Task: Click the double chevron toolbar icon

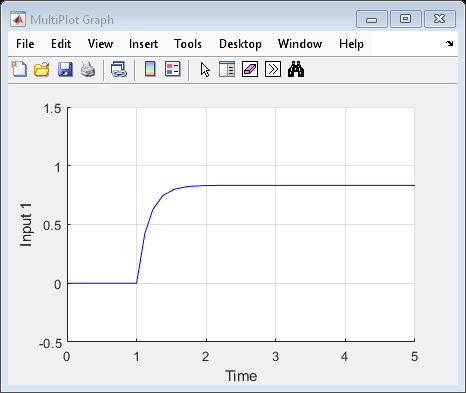Action: click(x=273, y=69)
